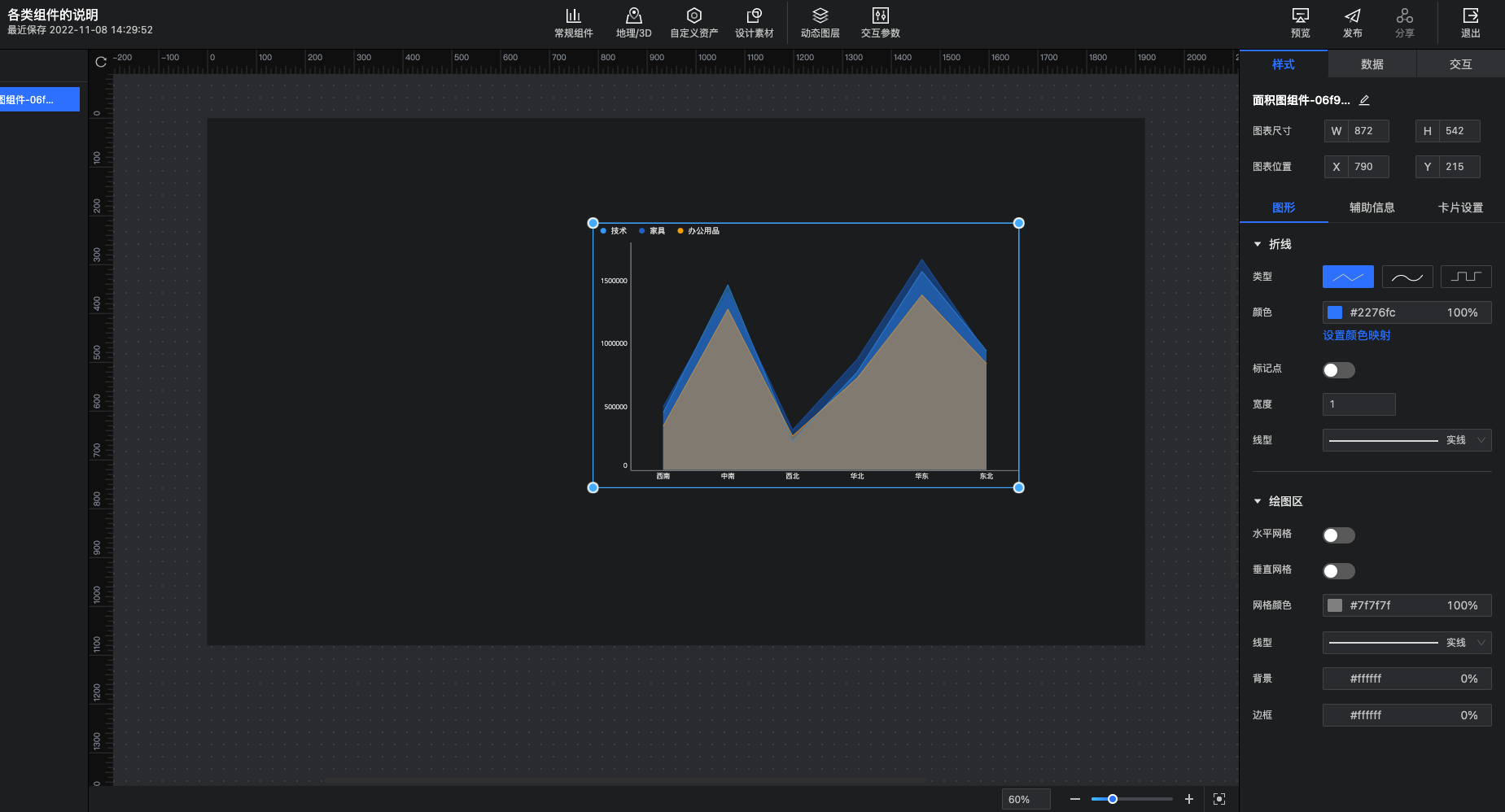
Task: Select the layer item 图组件-06f...
Action: coord(40,99)
